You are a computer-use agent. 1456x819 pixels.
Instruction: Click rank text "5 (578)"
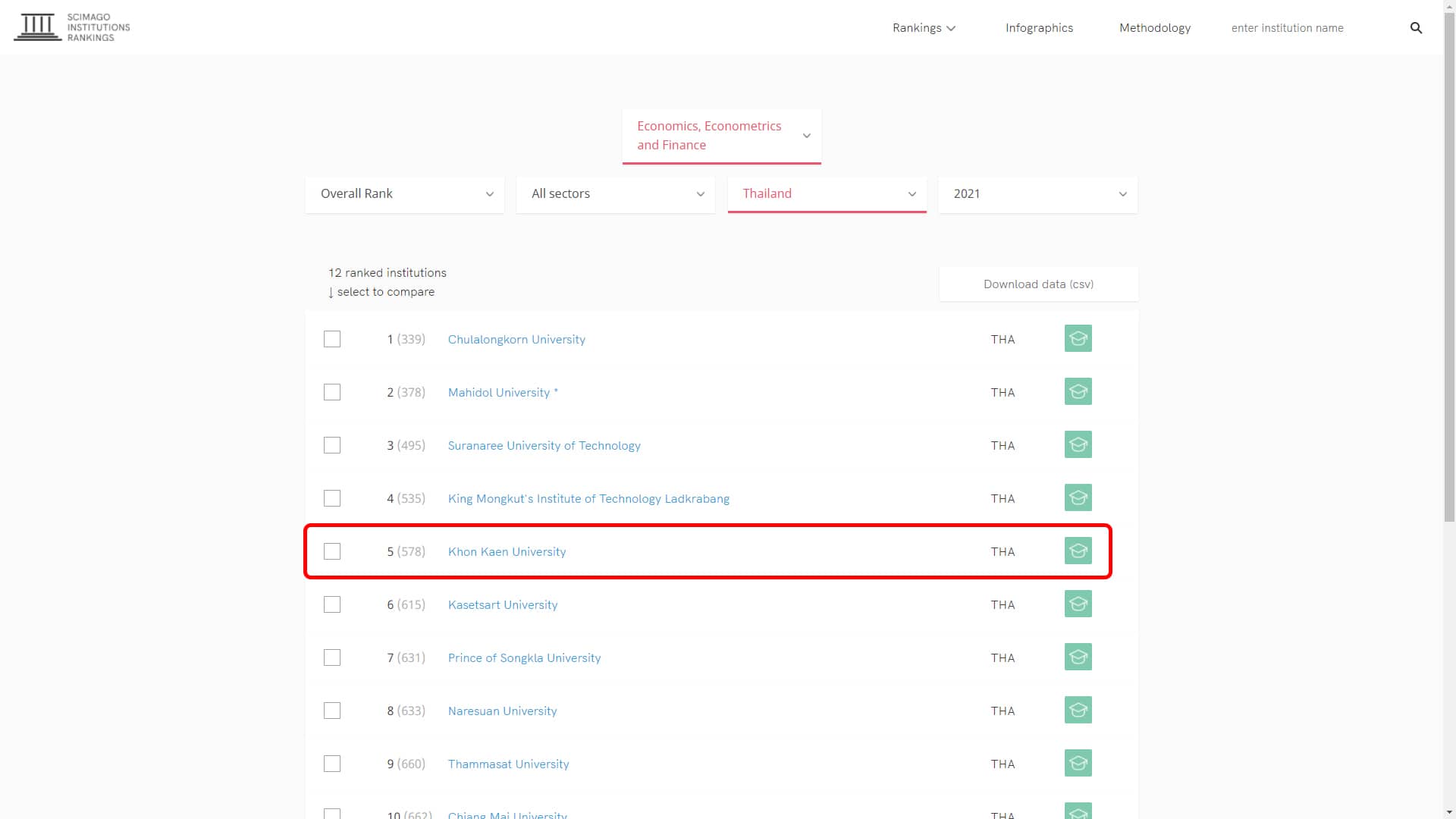click(406, 552)
